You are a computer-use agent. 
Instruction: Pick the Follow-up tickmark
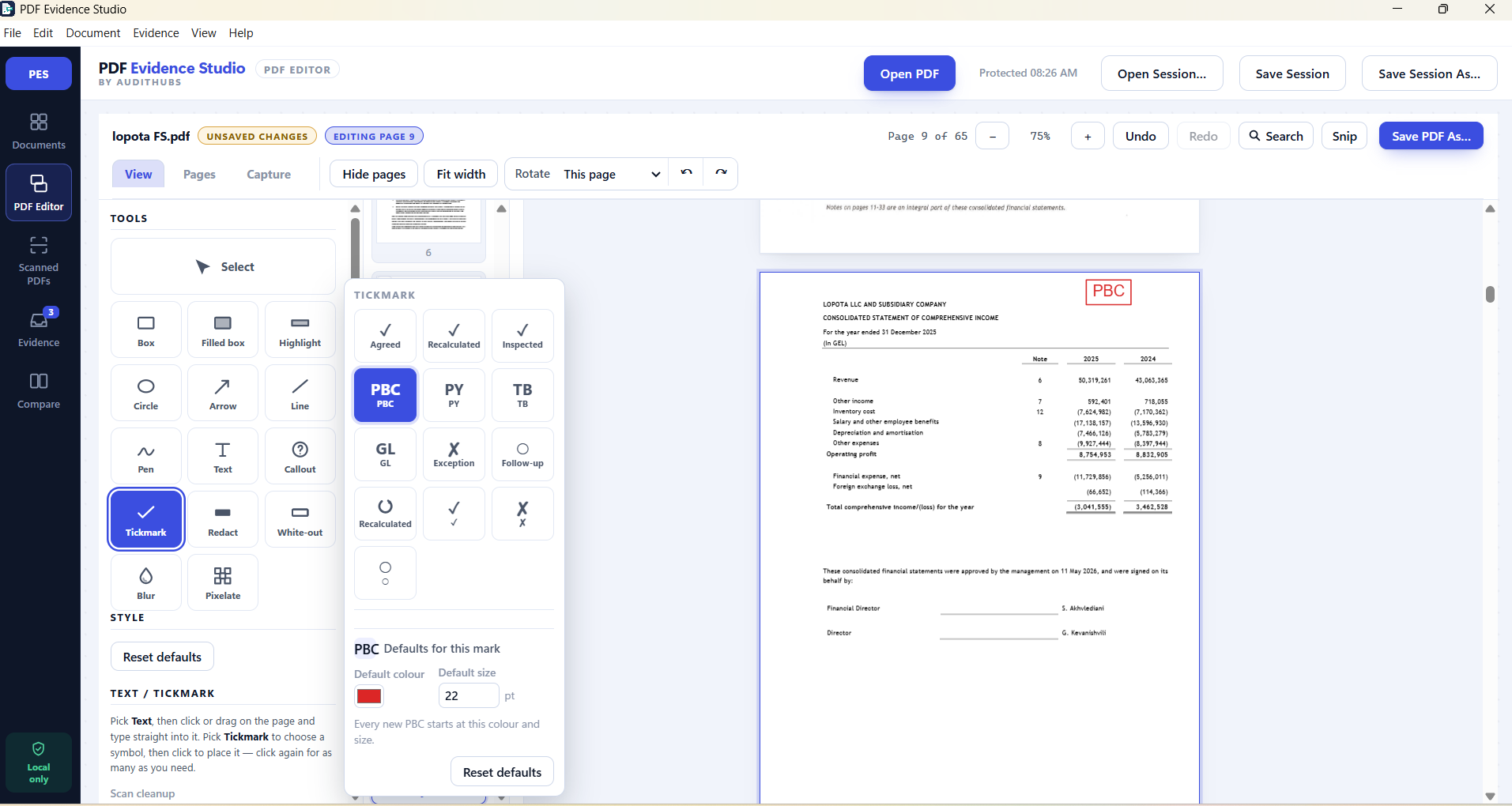(x=522, y=454)
